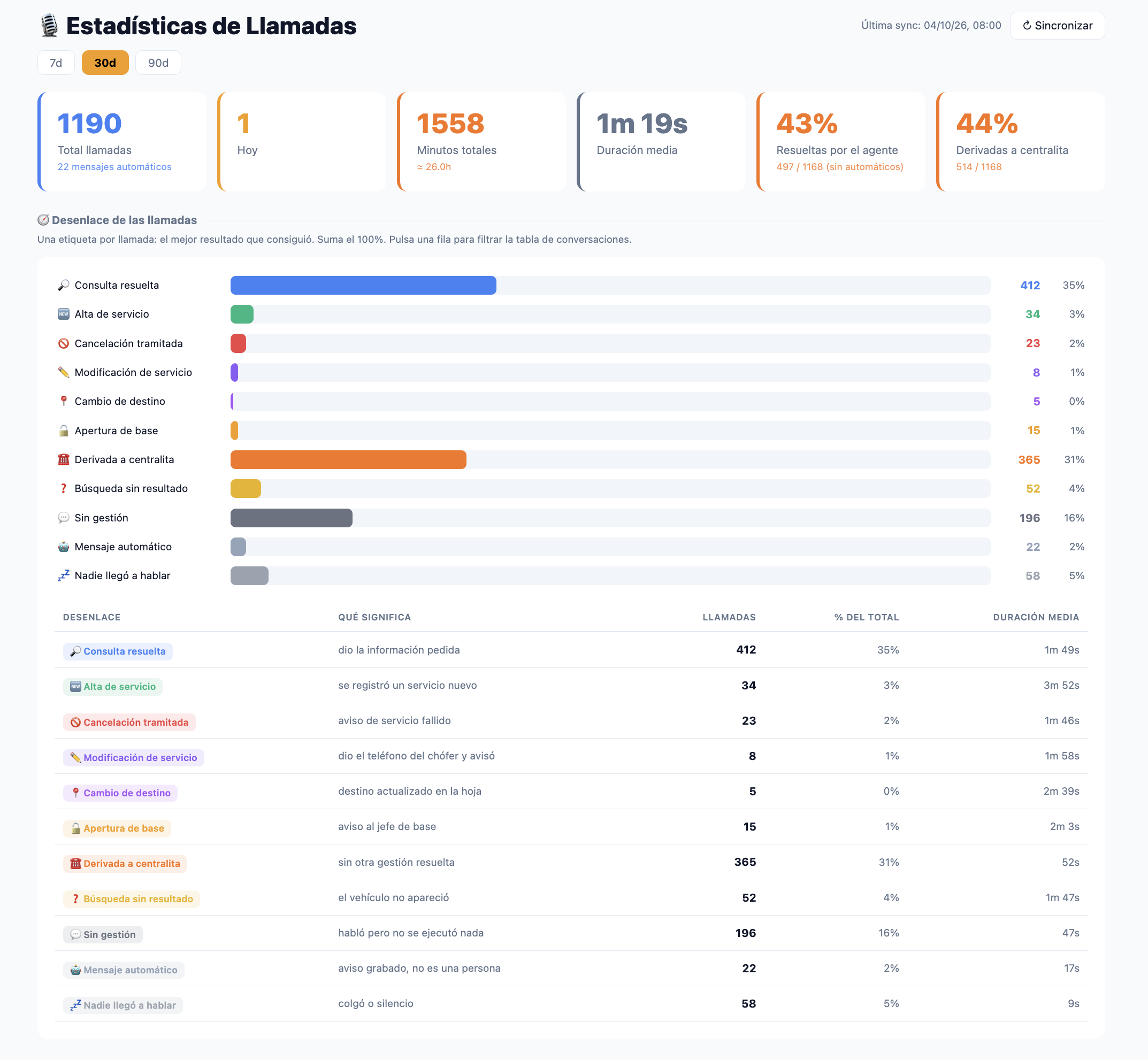The width and height of the screenshot is (1148, 1060).
Task: Click the Resueltas por el agente 43% card
Action: pyautogui.click(x=840, y=142)
